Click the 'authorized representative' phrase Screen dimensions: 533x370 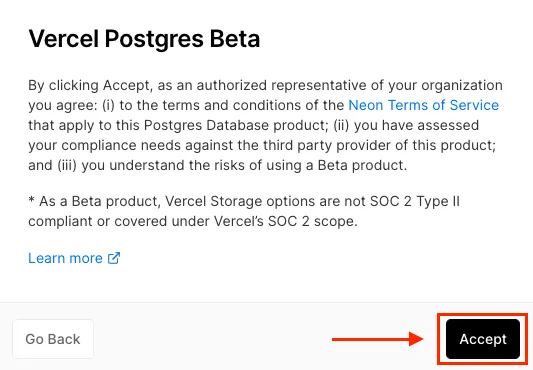pos(282,85)
